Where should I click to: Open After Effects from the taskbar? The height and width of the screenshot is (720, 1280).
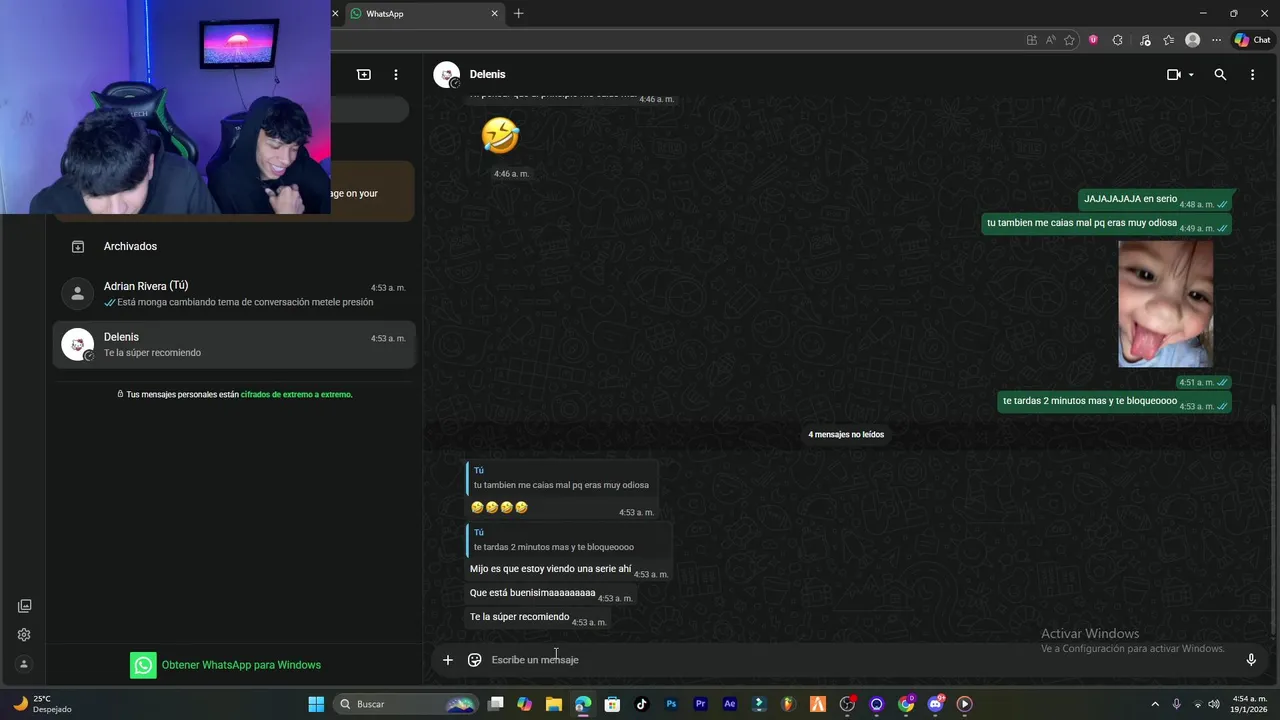click(730, 704)
